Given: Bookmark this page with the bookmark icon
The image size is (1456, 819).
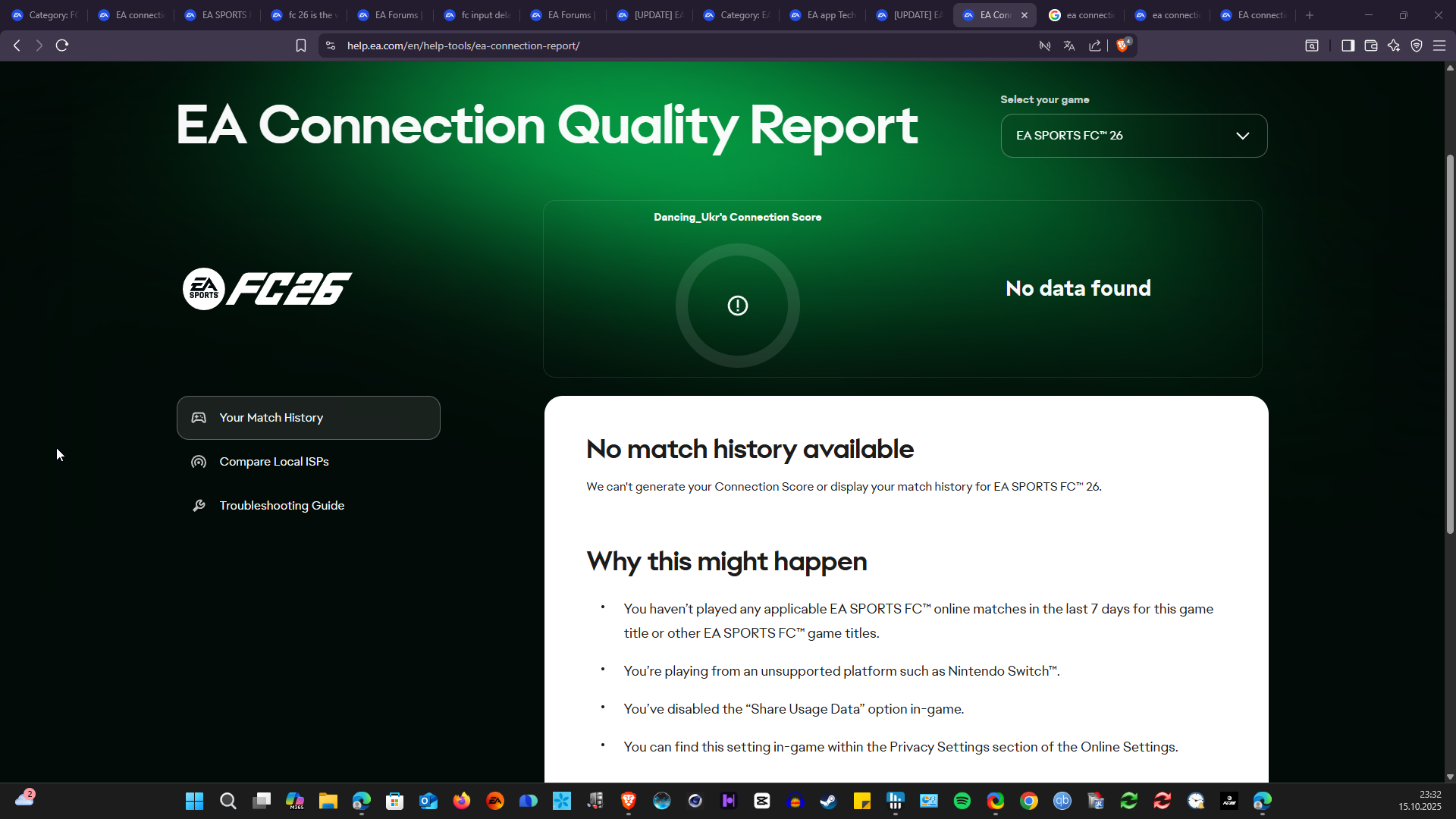Looking at the screenshot, I should point(301,45).
